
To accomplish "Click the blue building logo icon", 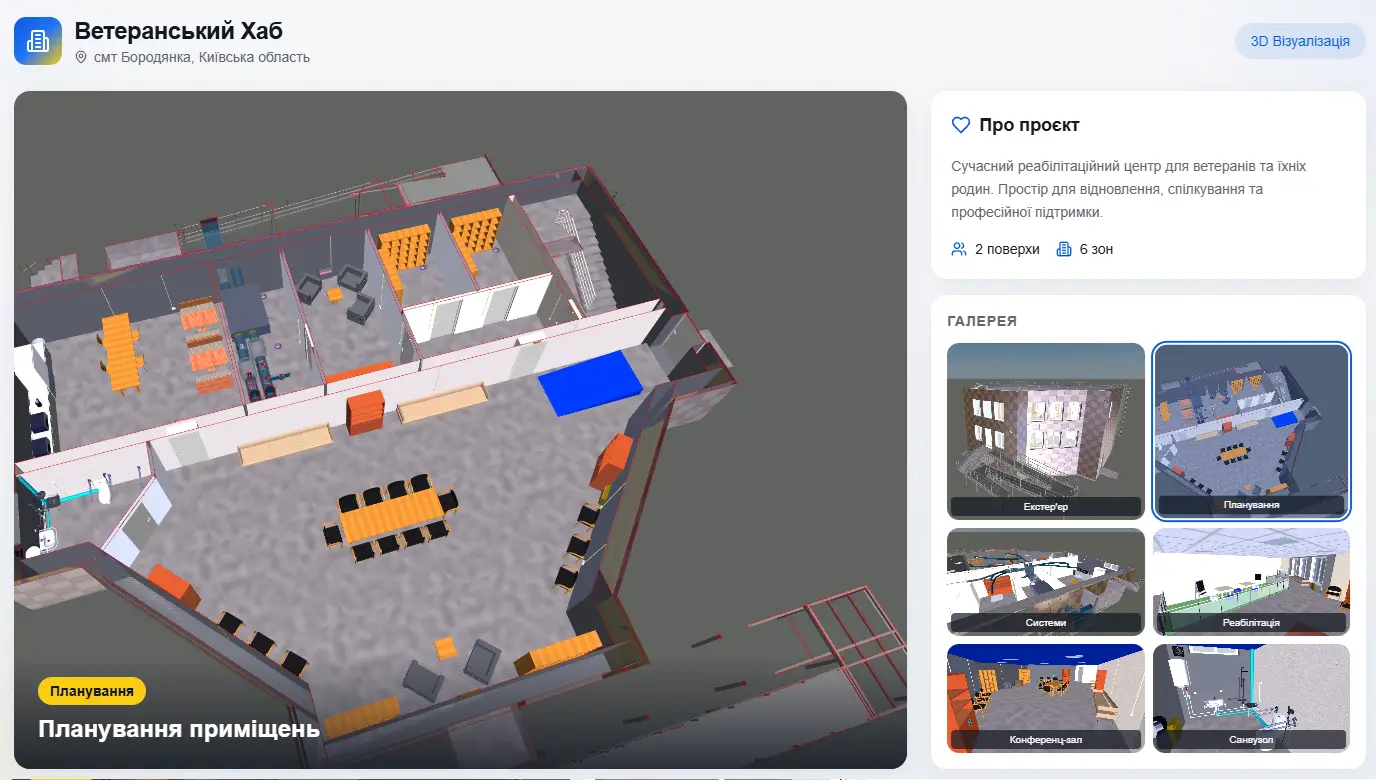I will point(38,41).
